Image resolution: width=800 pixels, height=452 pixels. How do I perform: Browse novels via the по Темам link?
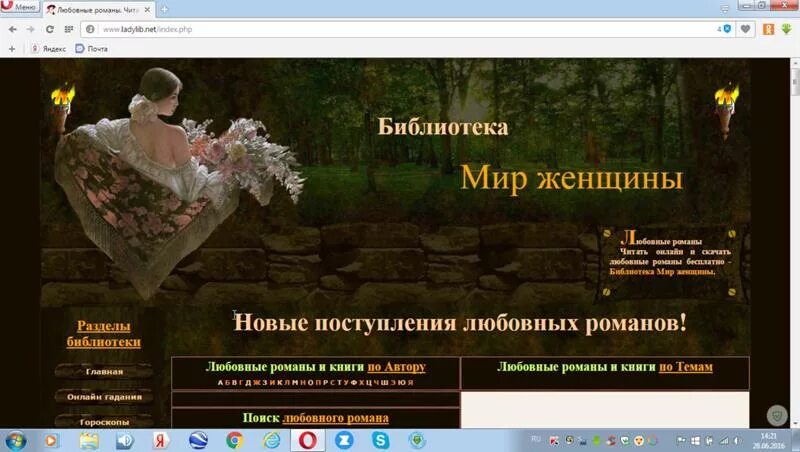[686, 367]
